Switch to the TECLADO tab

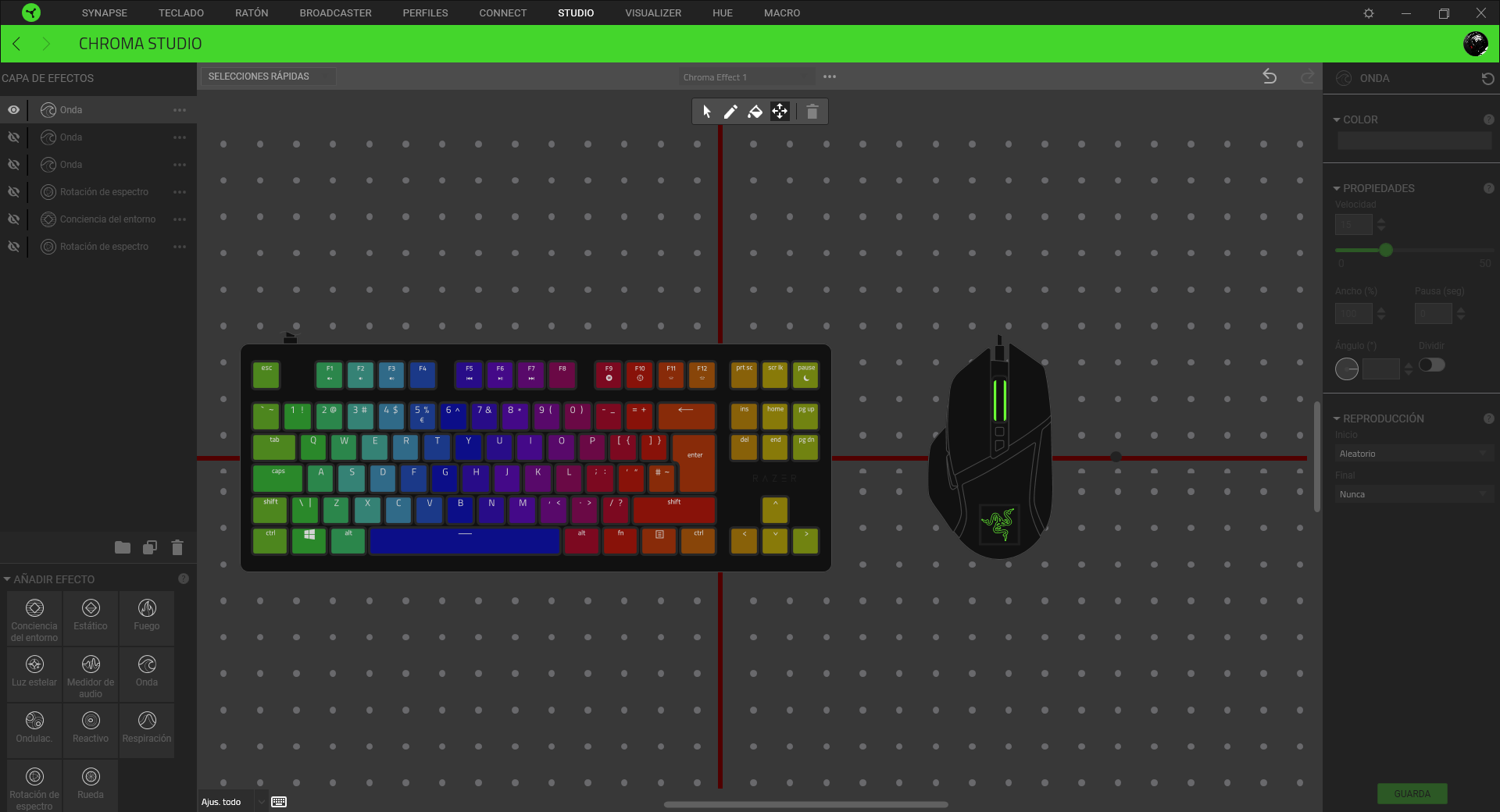click(x=181, y=13)
